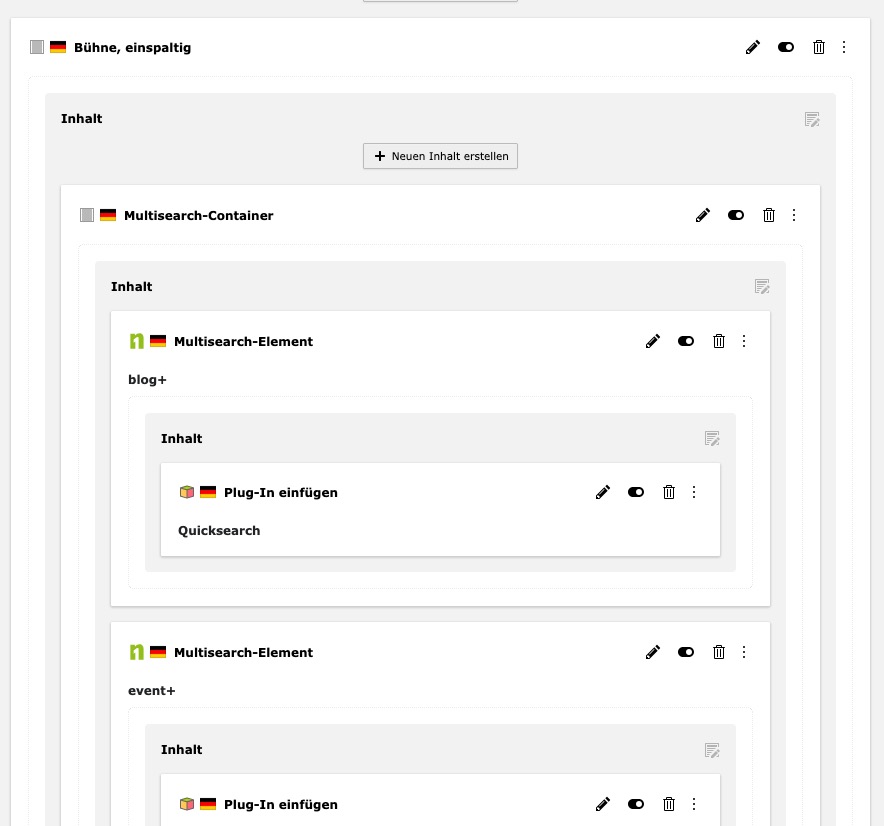
Task: Open more options for event+ Multisearch-Element
Action: coord(744,652)
